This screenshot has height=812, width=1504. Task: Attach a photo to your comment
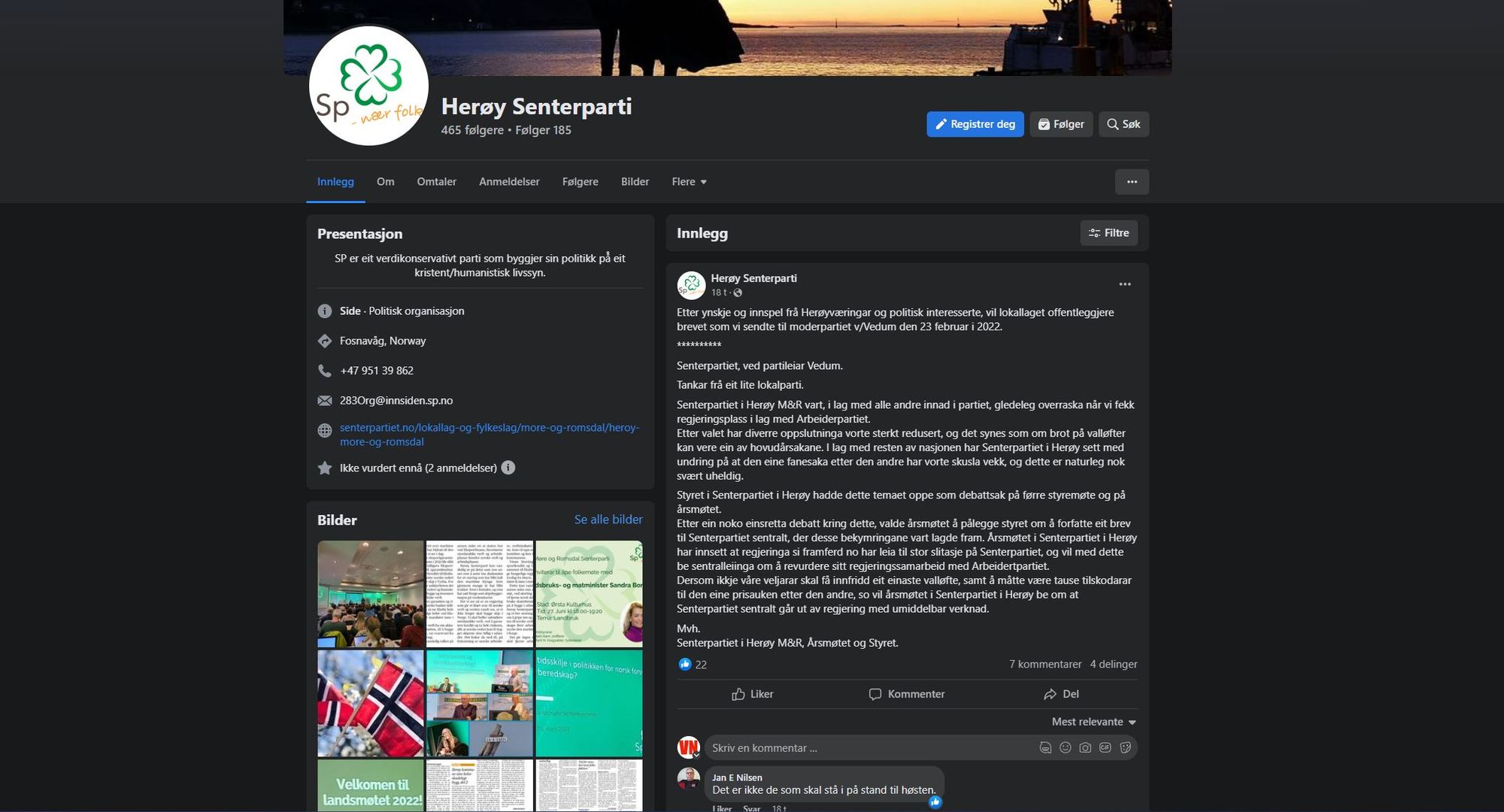point(1085,747)
